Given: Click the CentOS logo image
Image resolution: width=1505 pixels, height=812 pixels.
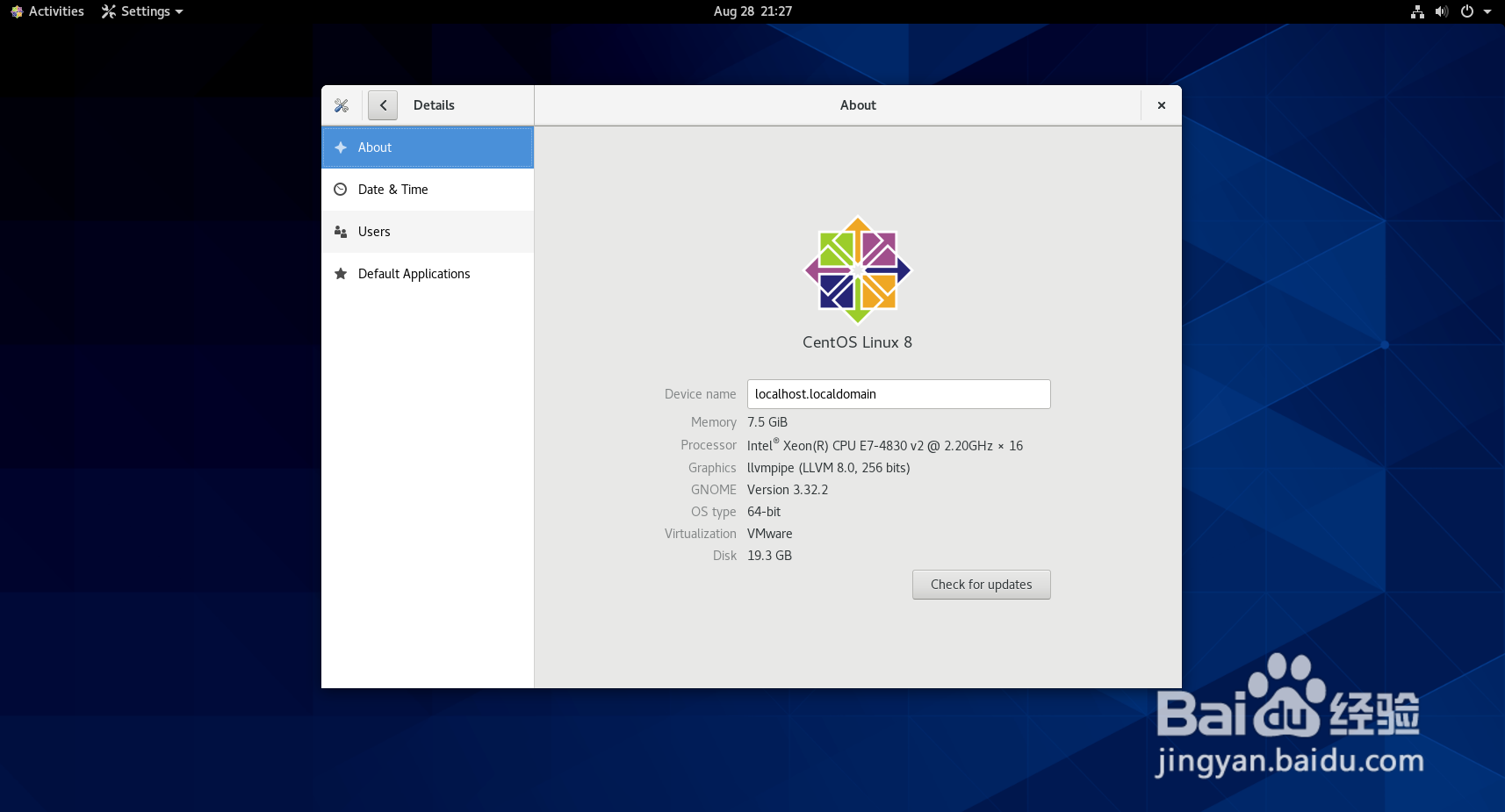Looking at the screenshot, I should coord(858,270).
